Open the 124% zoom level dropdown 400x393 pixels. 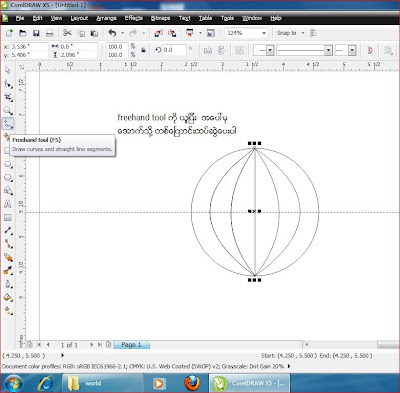pyautogui.click(x=264, y=33)
